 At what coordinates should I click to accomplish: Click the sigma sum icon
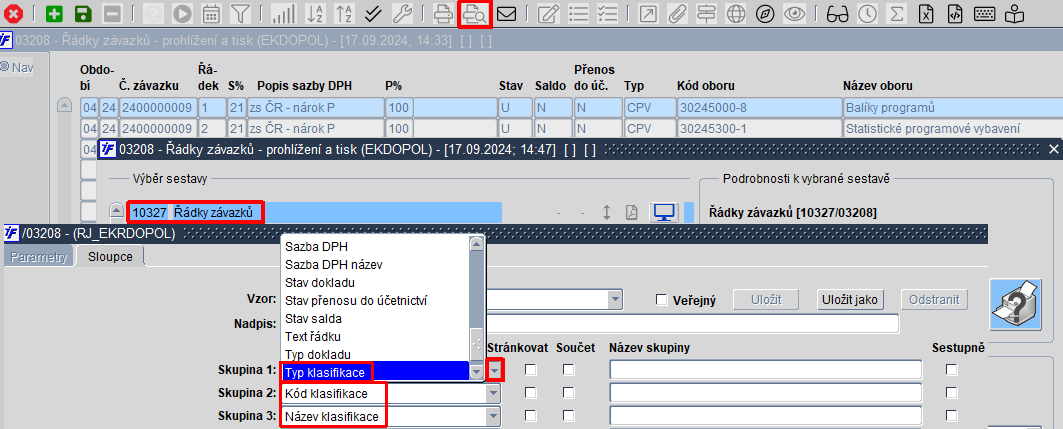896,13
